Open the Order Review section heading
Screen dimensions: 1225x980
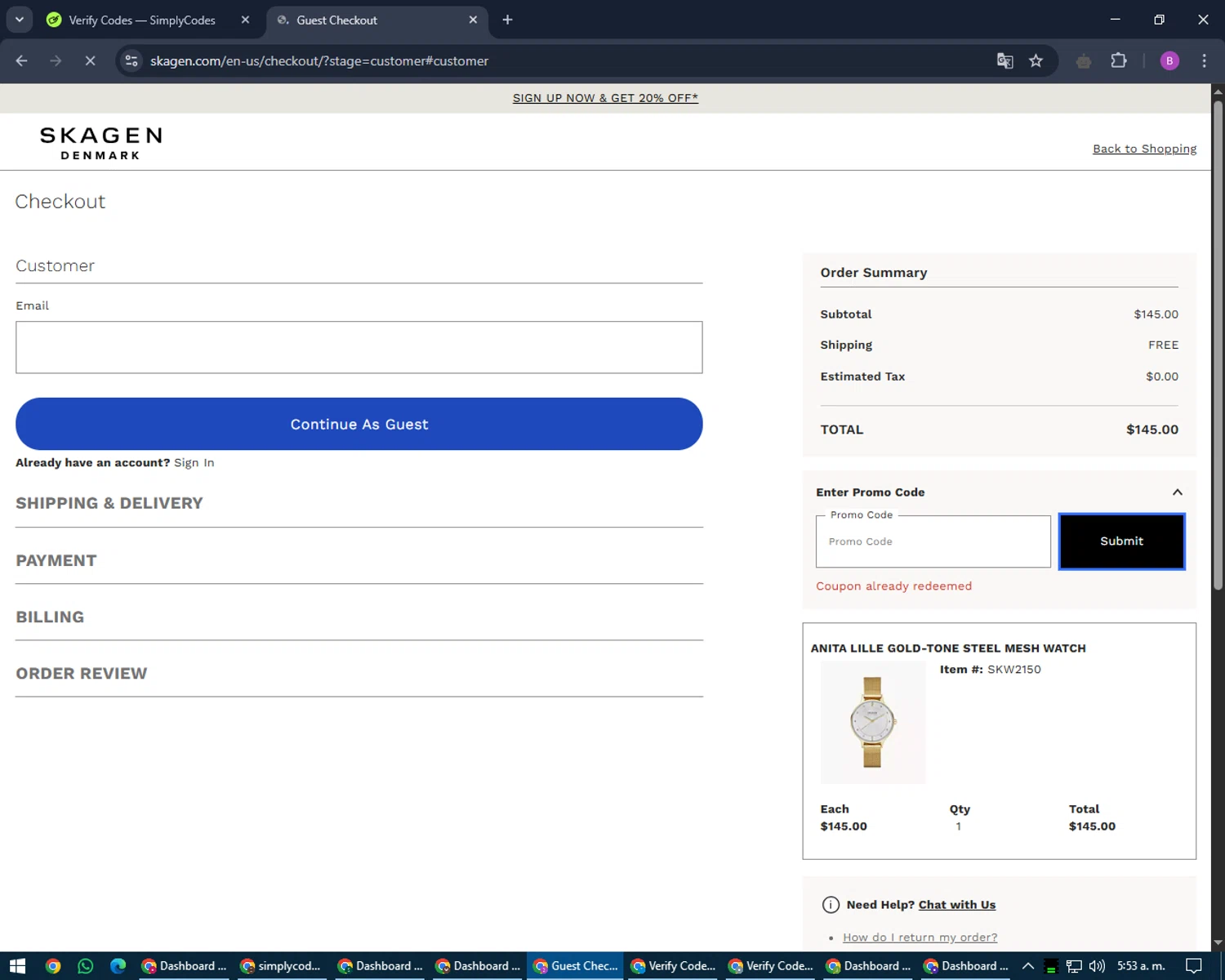coord(82,673)
